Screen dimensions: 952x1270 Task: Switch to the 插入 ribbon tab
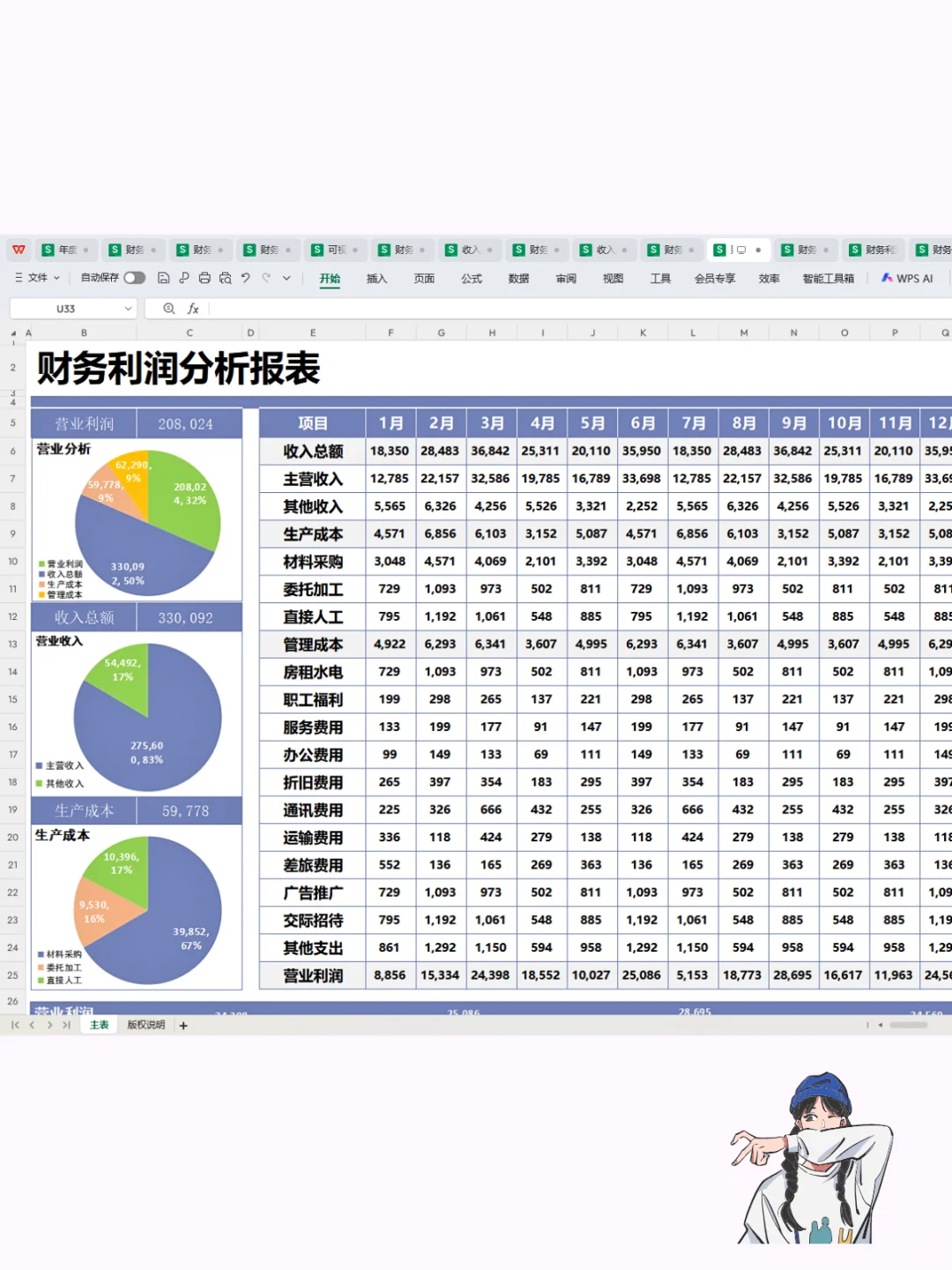point(377,279)
